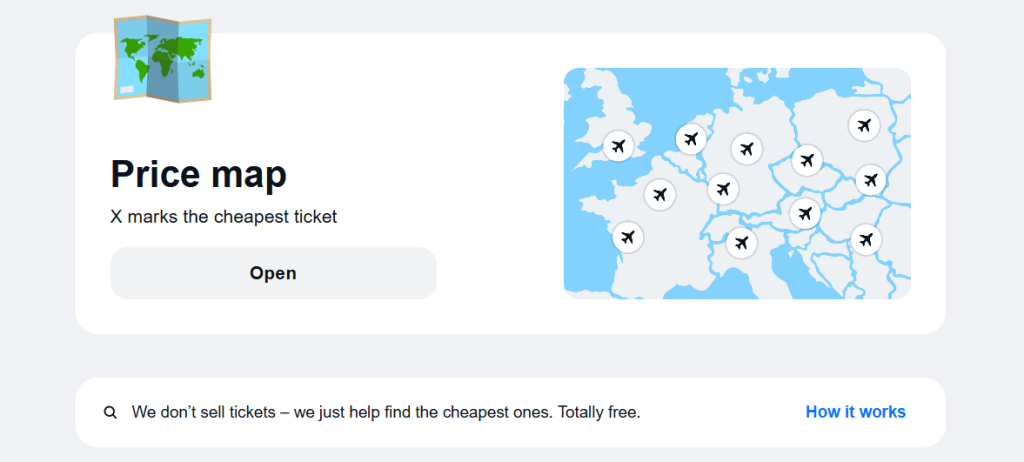The width and height of the screenshot is (1024, 462).
Task: Click the magnifying glass search icon
Action: tap(110, 412)
